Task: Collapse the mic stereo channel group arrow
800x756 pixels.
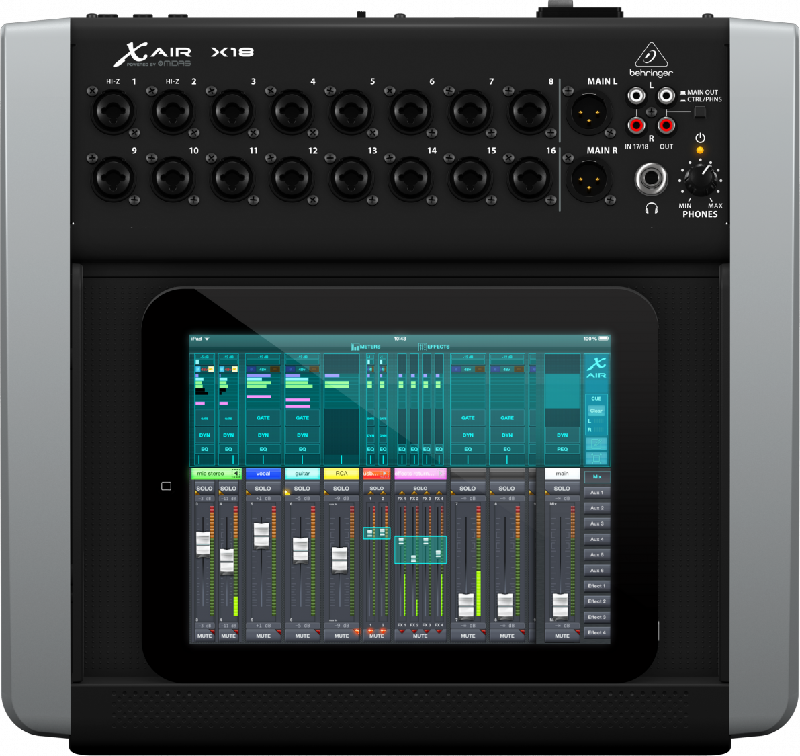Action: [236, 474]
